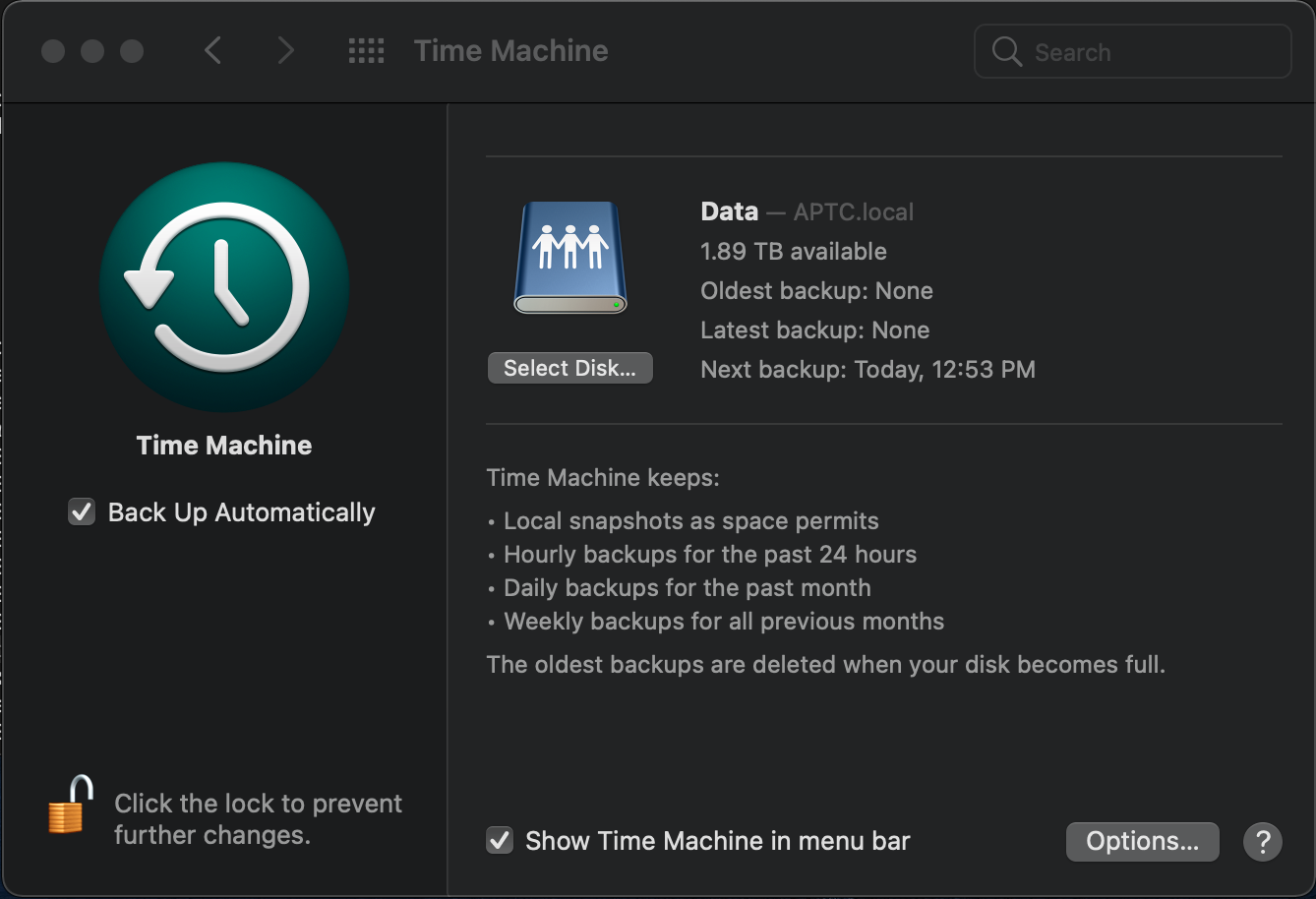The width and height of the screenshot is (1316, 899).
Task: Click the Data network disk icon
Action: (x=569, y=259)
